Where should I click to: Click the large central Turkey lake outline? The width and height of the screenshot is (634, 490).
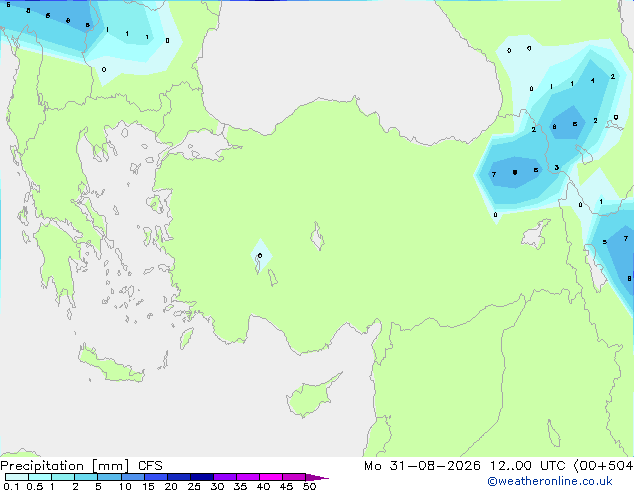pos(317,236)
